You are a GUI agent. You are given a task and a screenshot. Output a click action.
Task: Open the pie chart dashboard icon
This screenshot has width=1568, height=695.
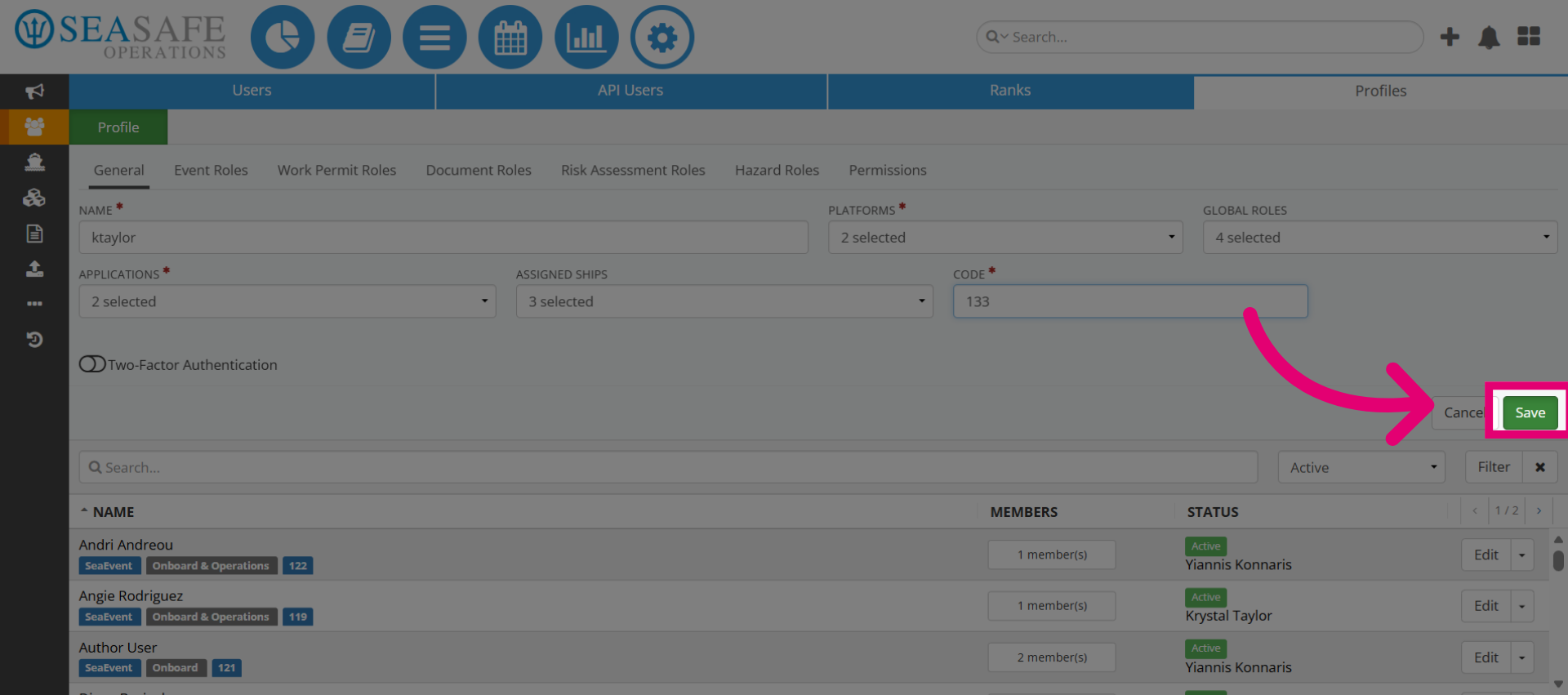[283, 37]
